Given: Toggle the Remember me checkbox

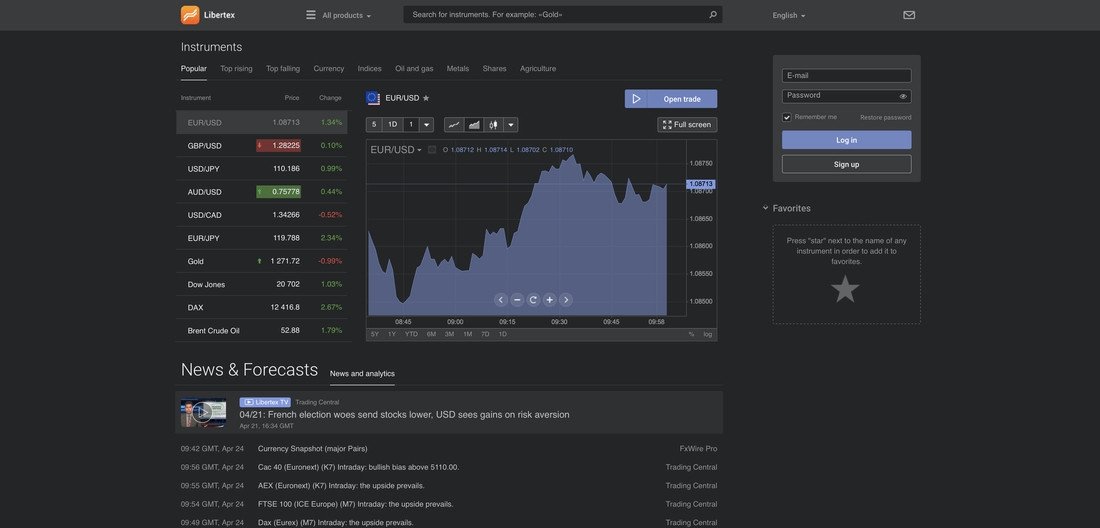Looking at the screenshot, I should coord(787,117).
